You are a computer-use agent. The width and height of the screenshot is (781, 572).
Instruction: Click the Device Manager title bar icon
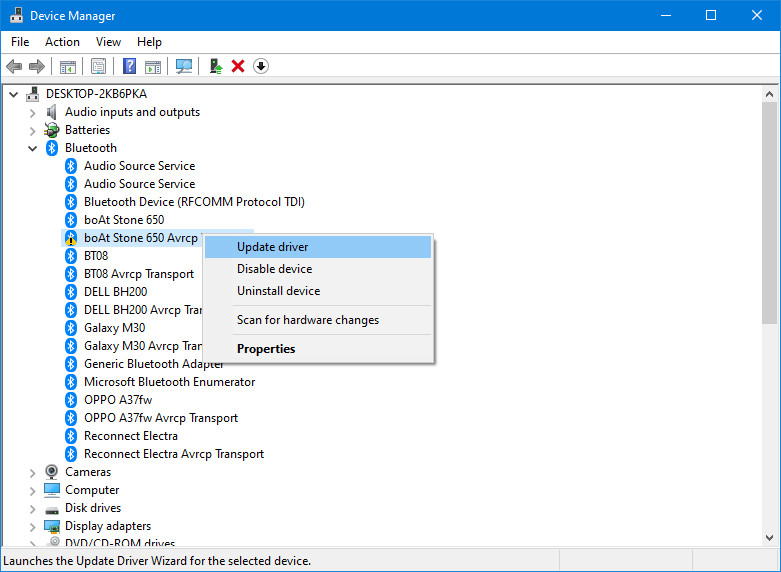(x=16, y=15)
